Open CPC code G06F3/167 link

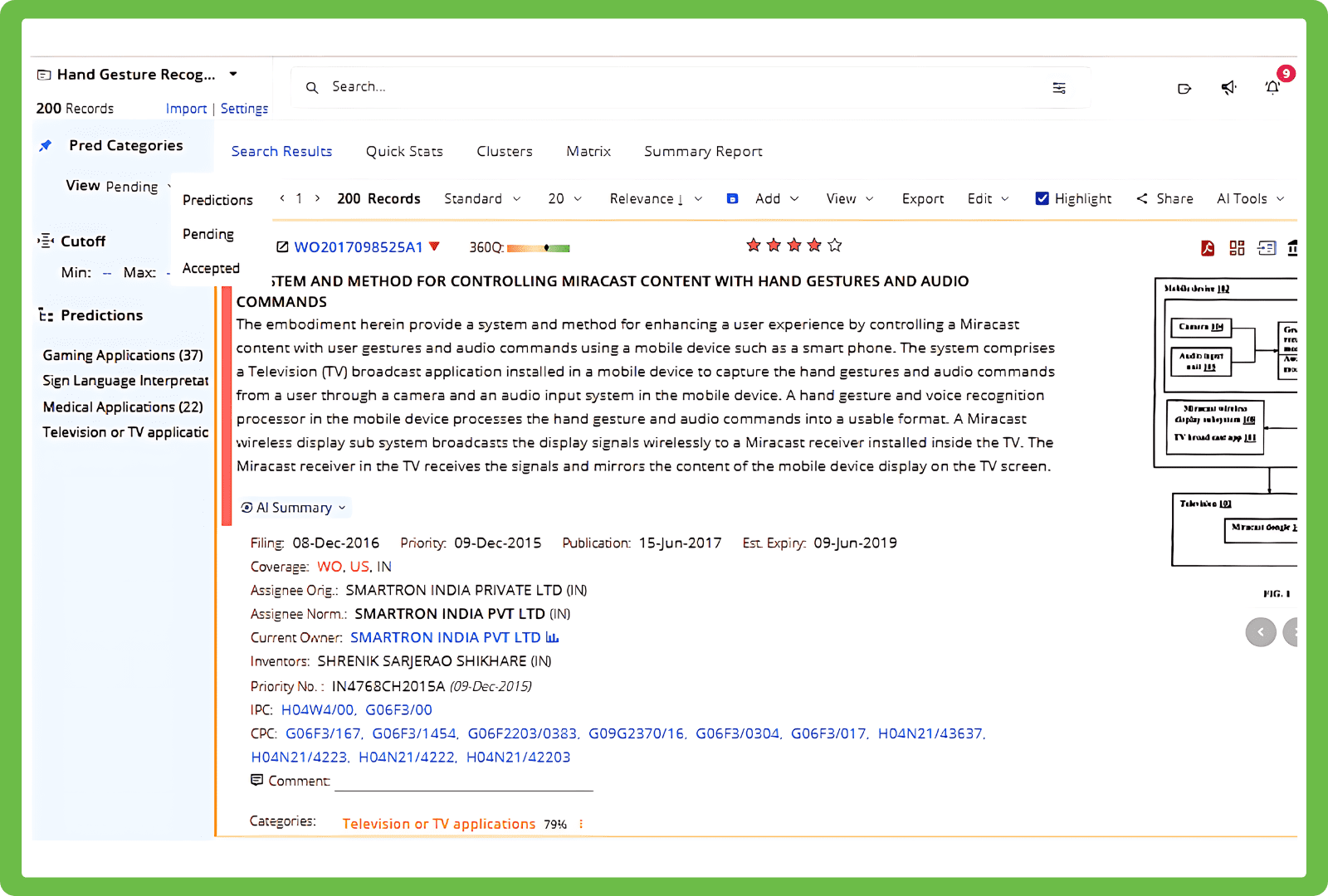click(323, 733)
